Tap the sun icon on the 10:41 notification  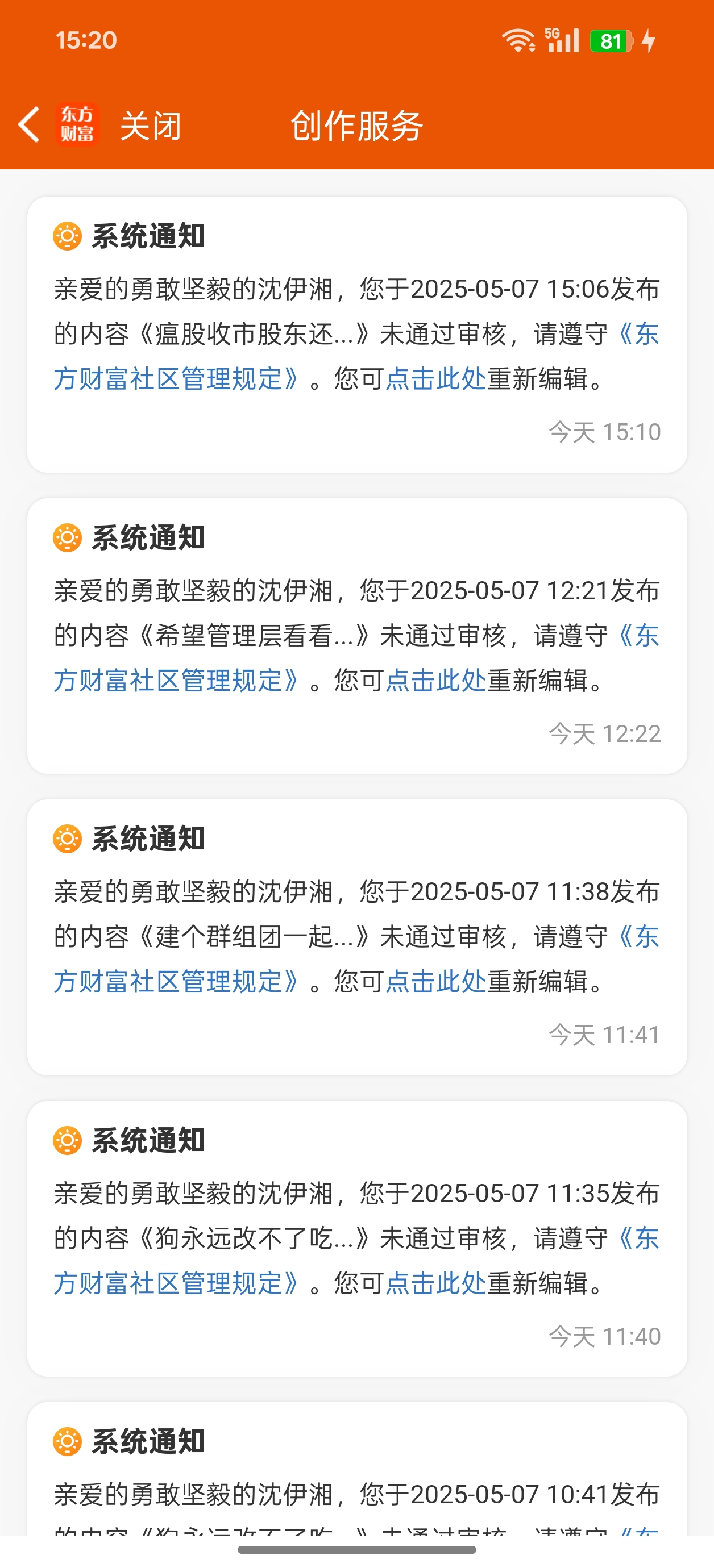(x=68, y=1441)
